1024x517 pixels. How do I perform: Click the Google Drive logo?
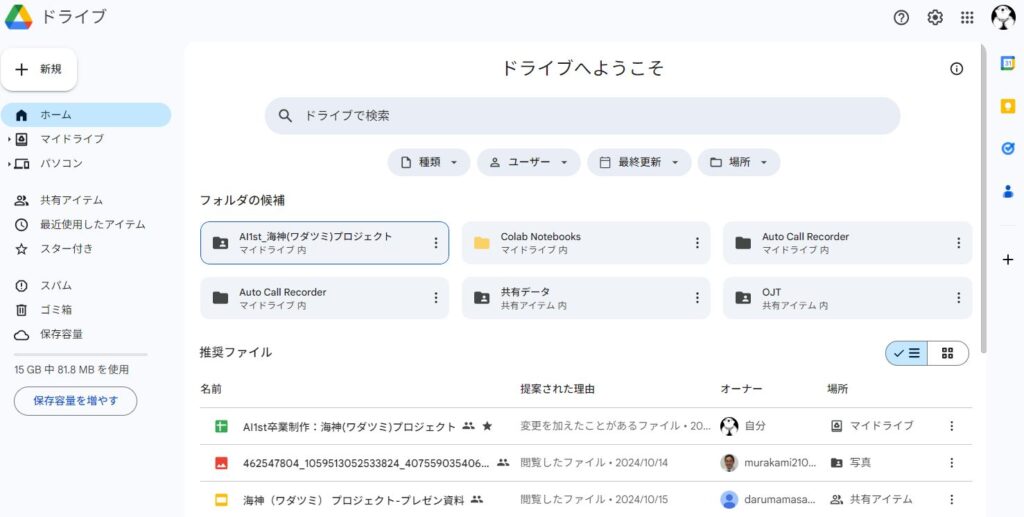[x=18, y=17]
